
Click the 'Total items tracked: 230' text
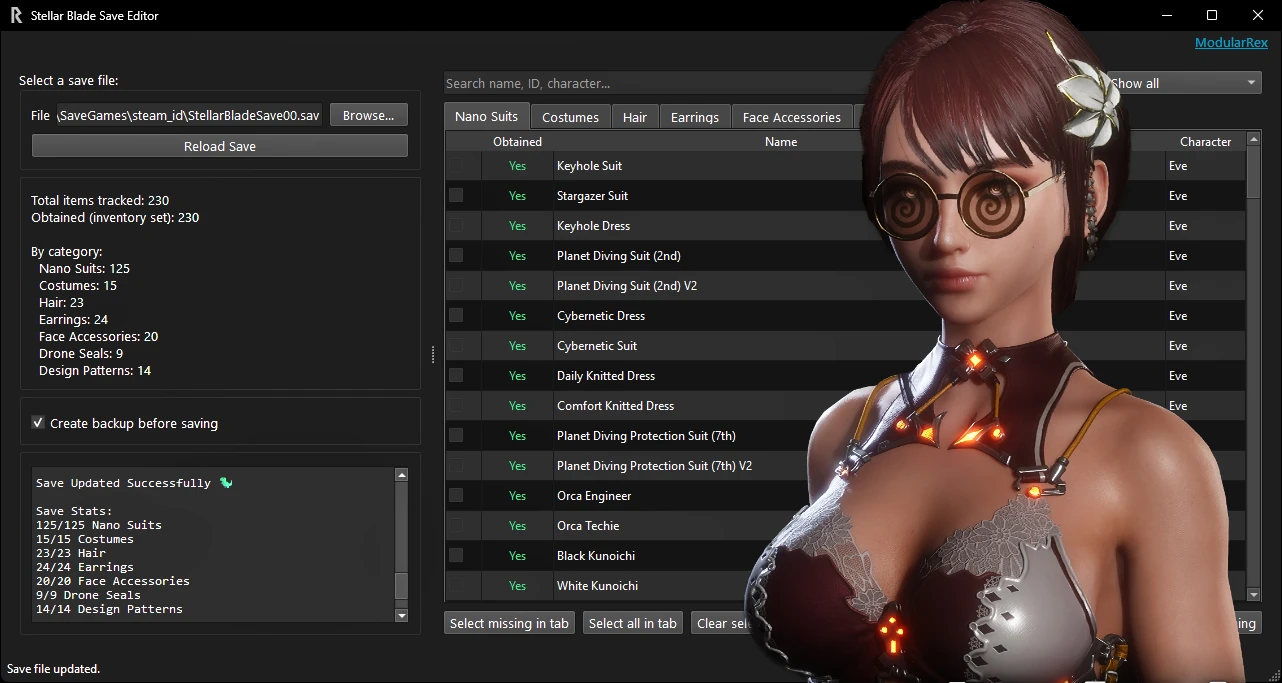100,201
